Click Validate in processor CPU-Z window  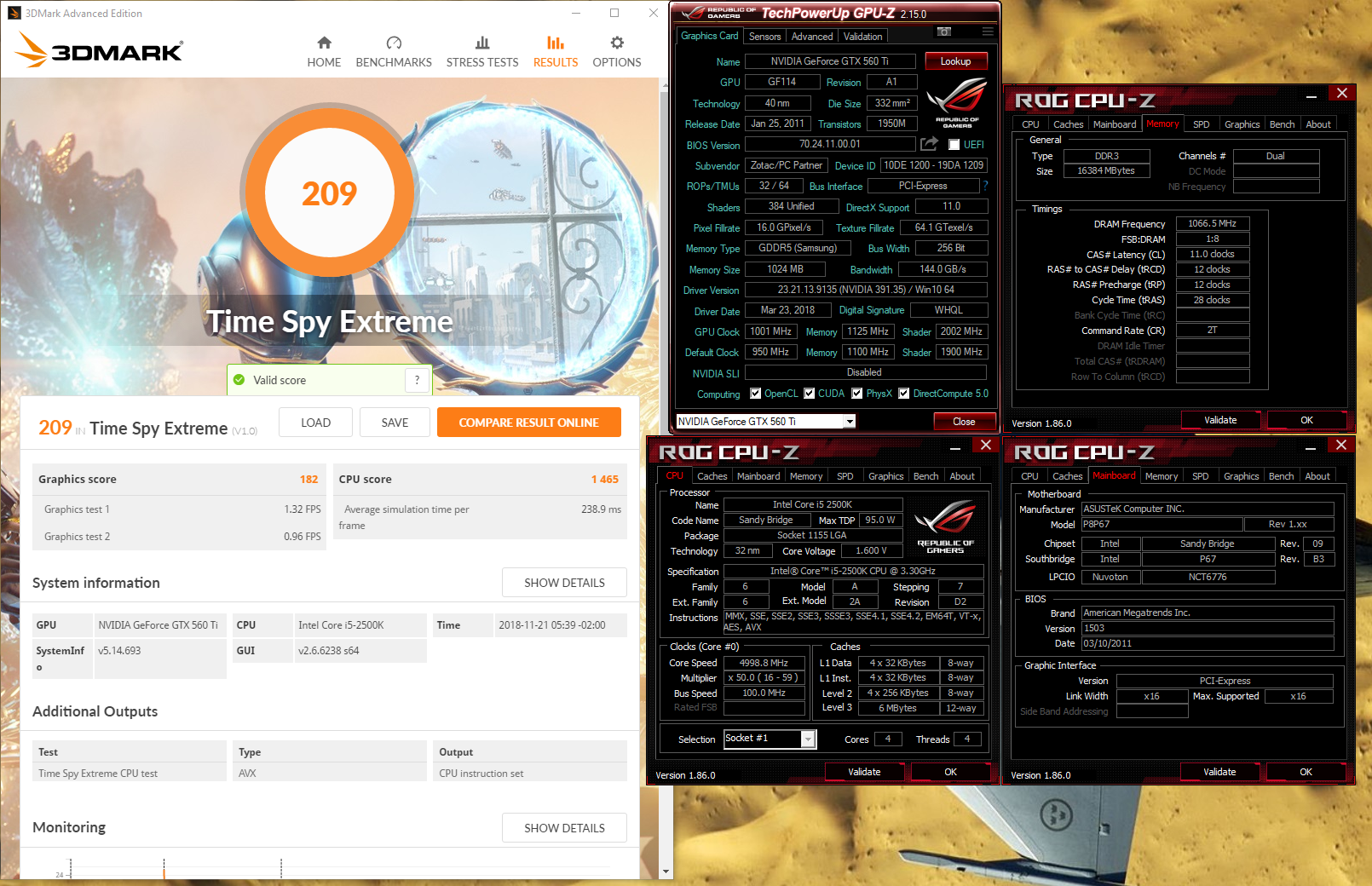tap(864, 772)
